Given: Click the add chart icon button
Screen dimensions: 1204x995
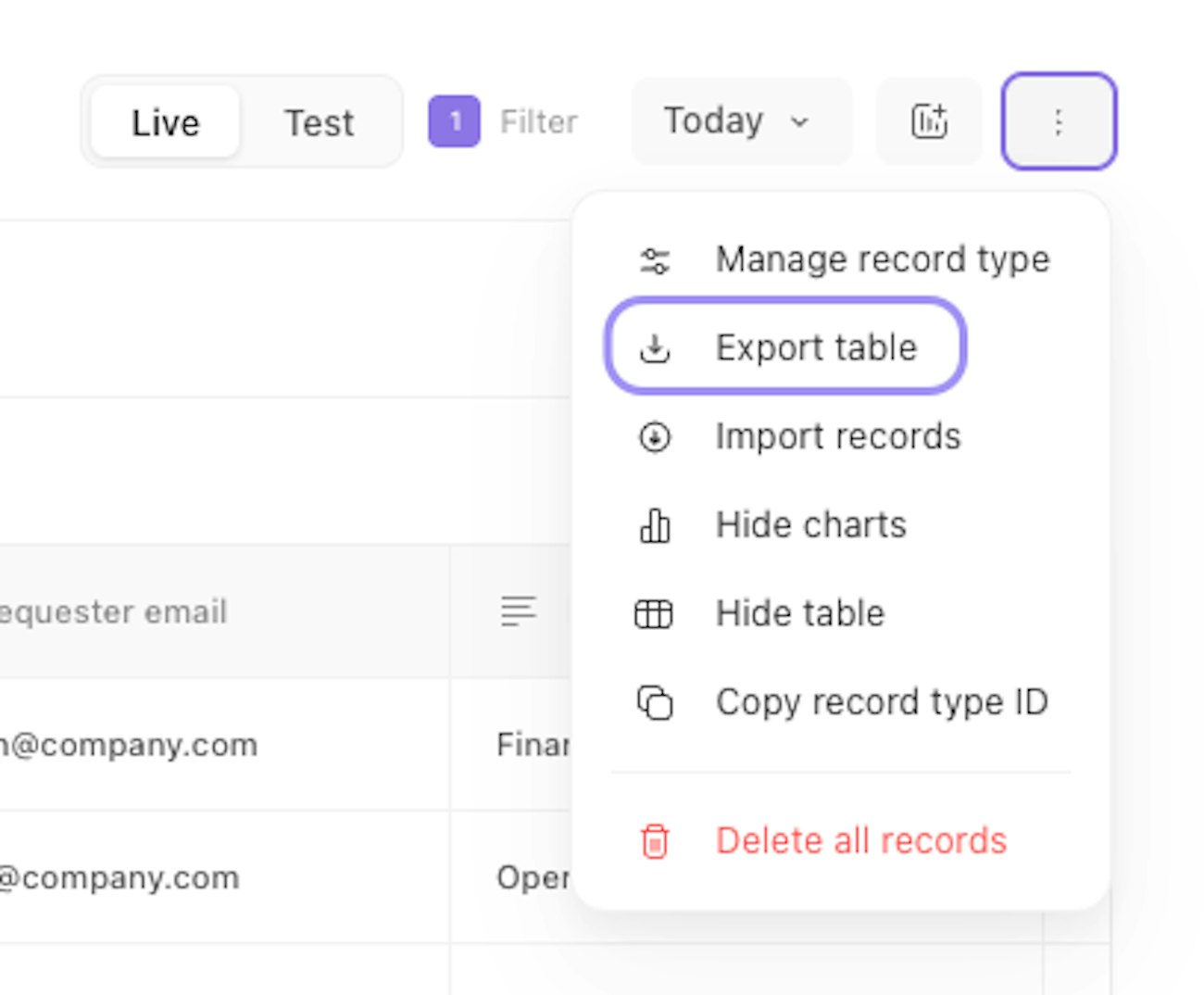Looking at the screenshot, I should (929, 121).
